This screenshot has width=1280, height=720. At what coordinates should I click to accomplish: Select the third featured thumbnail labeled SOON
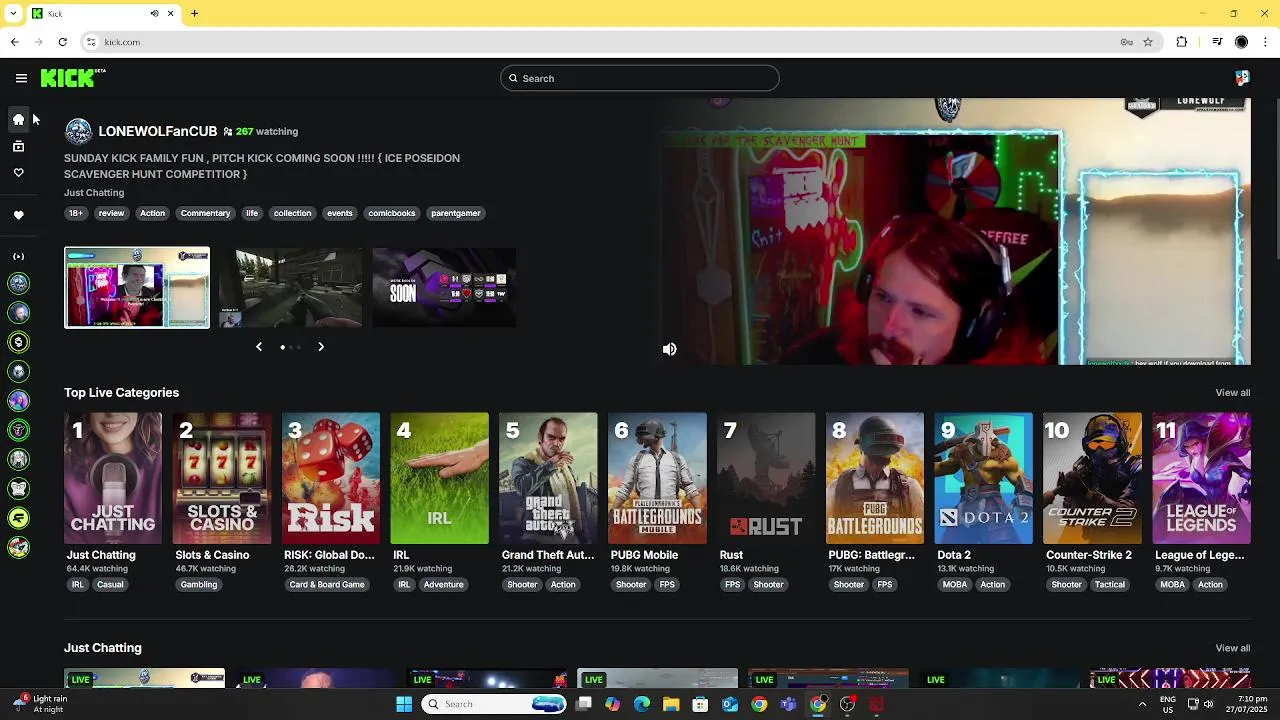coord(445,287)
